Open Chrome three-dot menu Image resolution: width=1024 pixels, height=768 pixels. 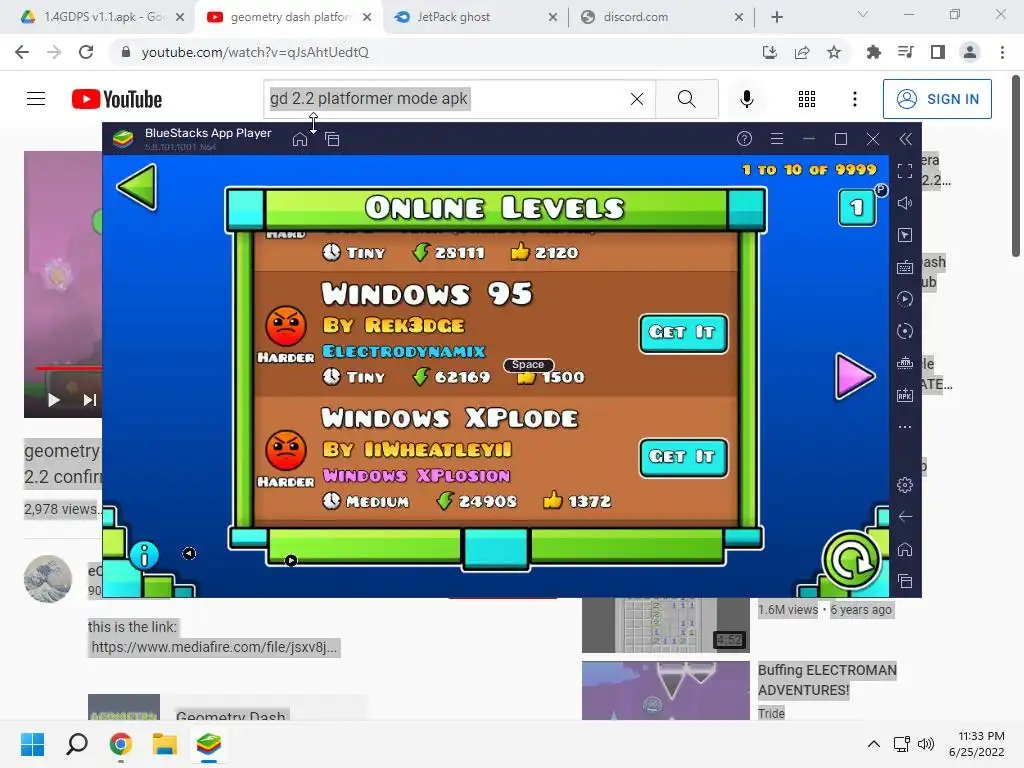[x=1002, y=52]
